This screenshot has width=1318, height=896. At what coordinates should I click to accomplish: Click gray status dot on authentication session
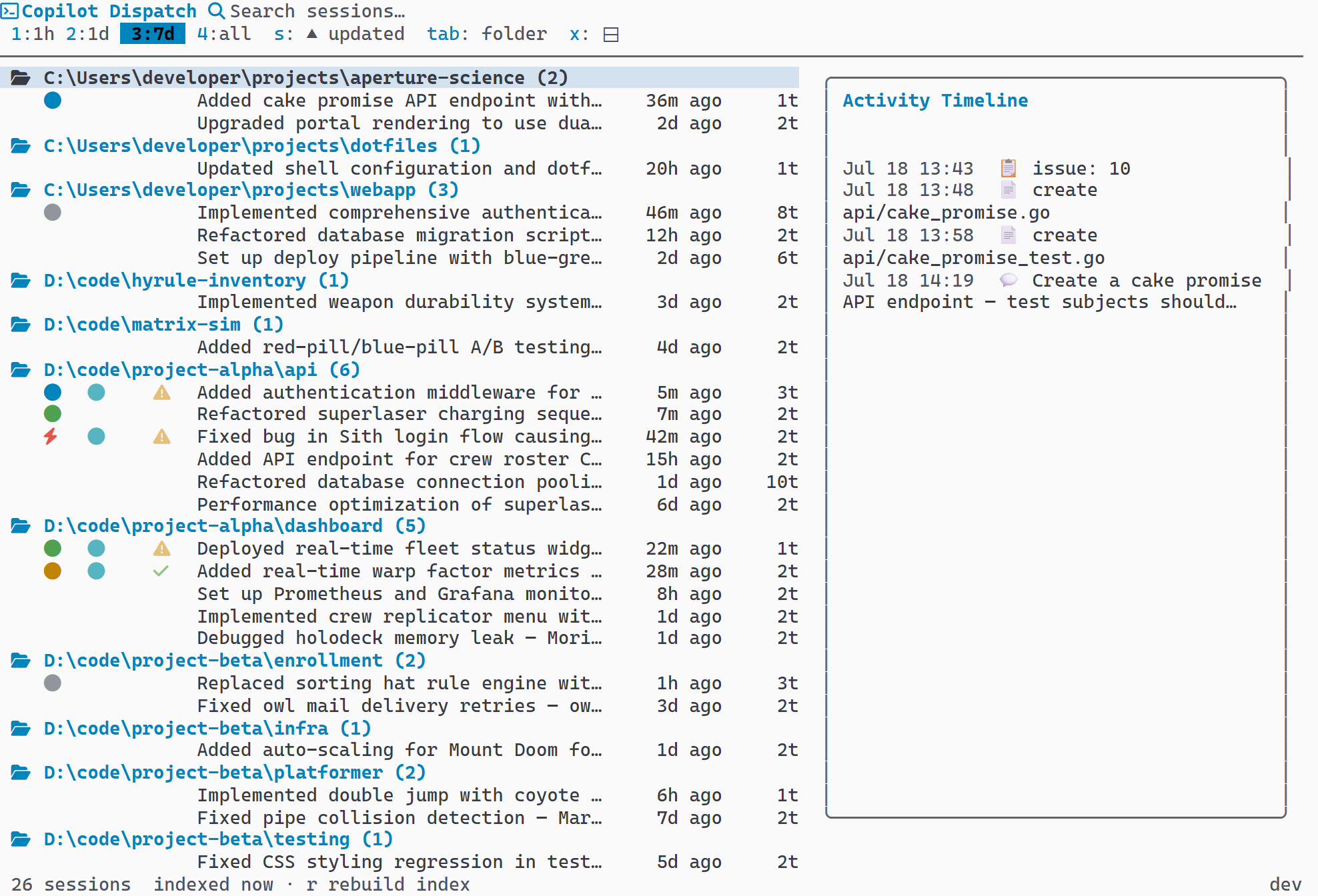coord(53,213)
